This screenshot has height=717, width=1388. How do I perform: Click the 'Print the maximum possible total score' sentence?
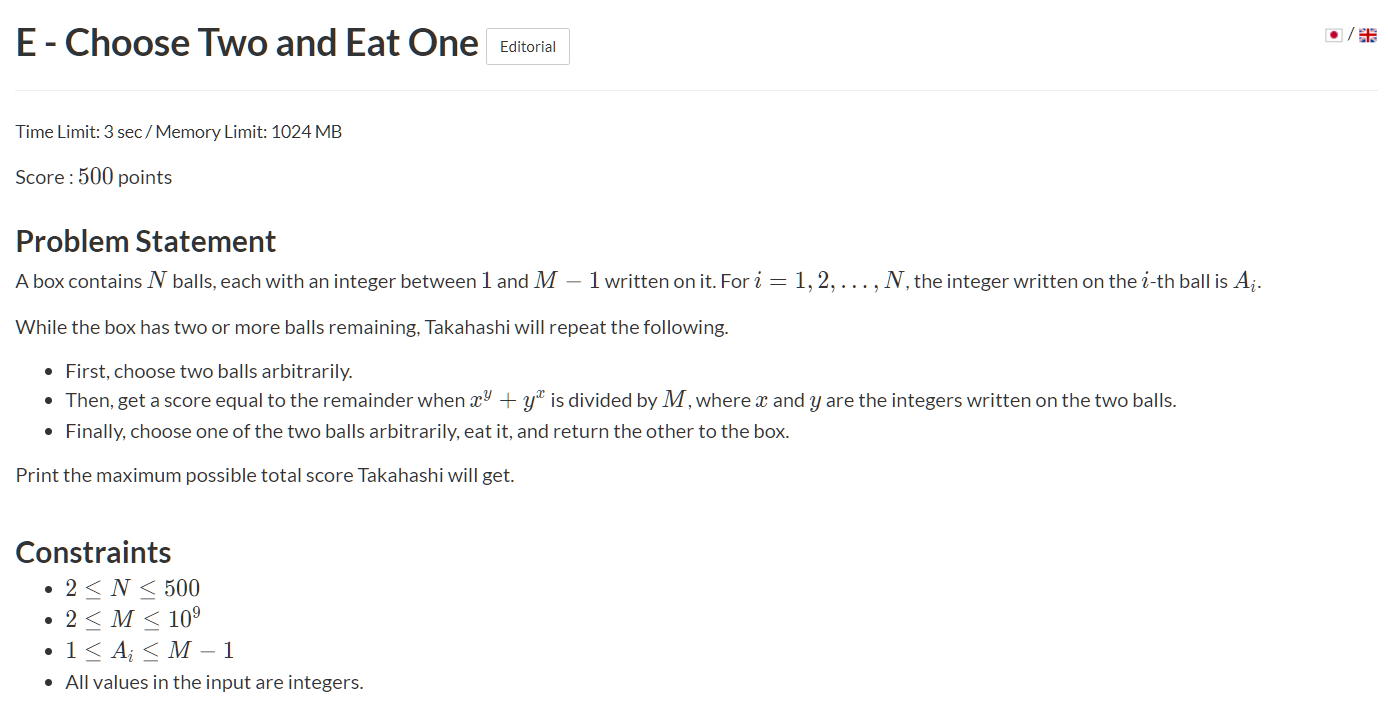[265, 475]
